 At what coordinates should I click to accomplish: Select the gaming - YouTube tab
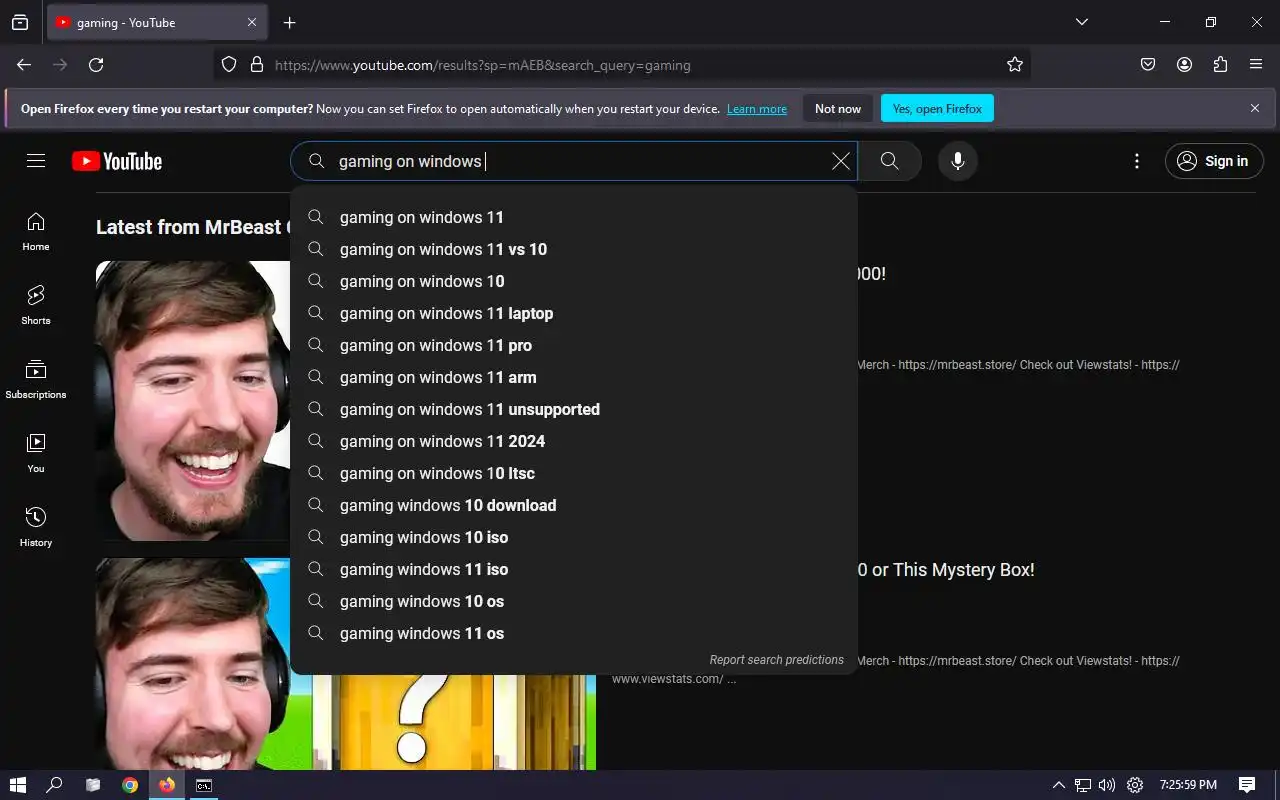click(157, 22)
